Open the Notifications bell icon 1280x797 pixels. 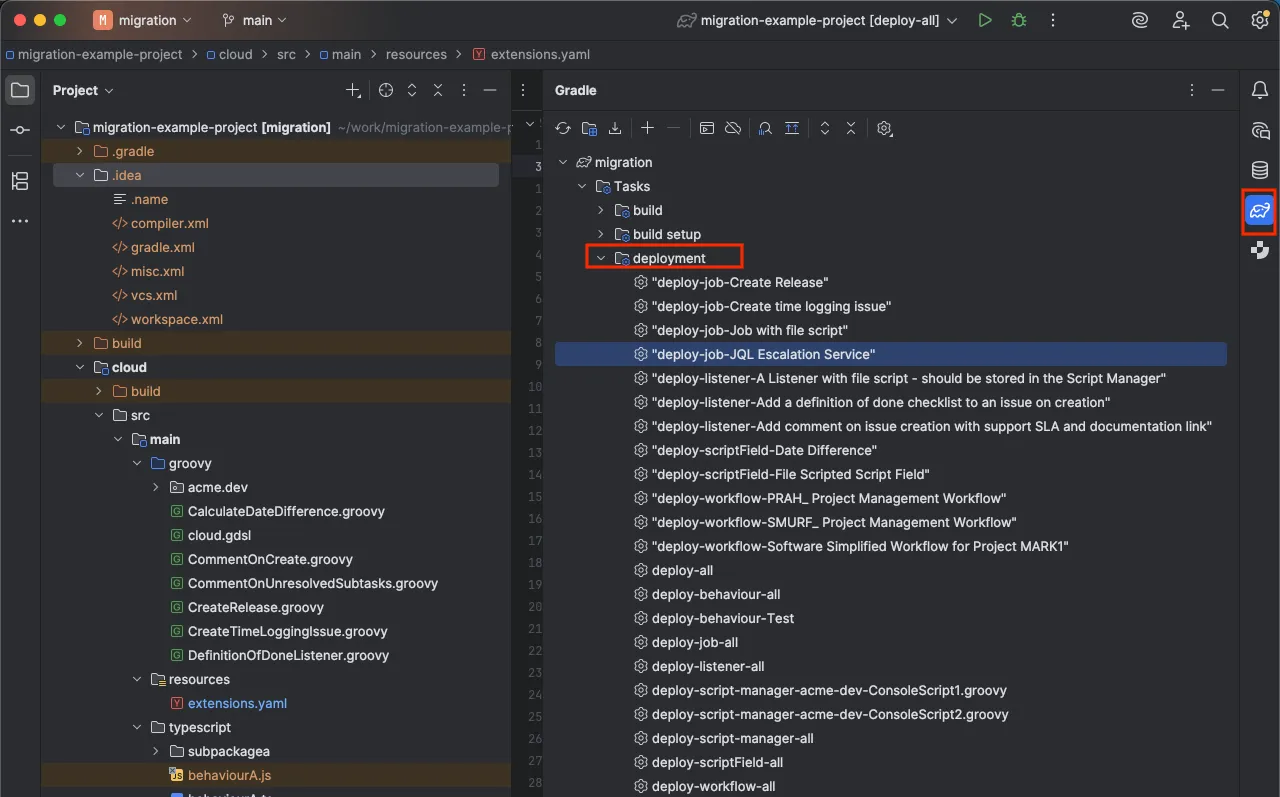(1260, 90)
